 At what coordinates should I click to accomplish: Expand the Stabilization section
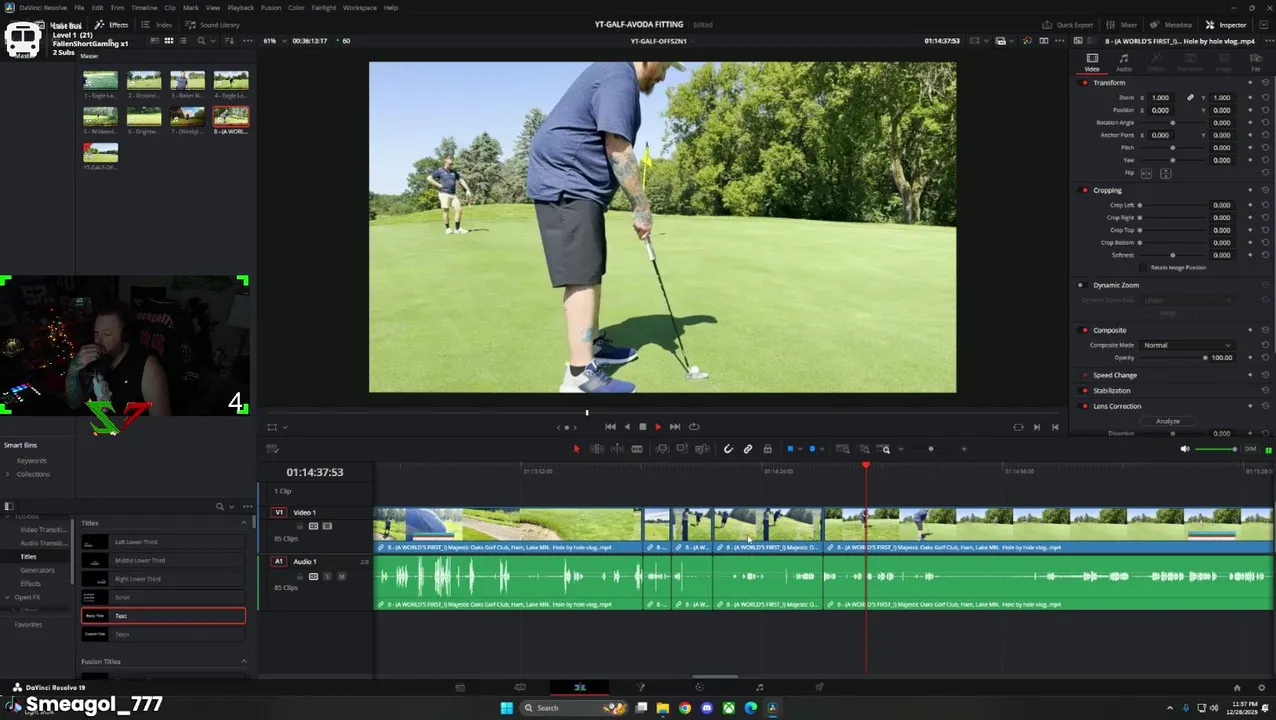pyautogui.click(x=1112, y=391)
